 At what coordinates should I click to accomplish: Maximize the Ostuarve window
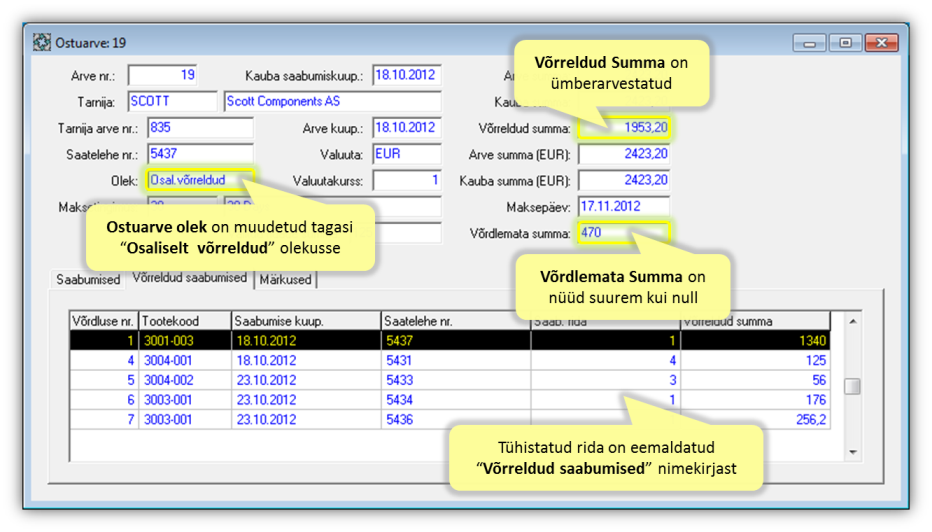click(x=845, y=43)
